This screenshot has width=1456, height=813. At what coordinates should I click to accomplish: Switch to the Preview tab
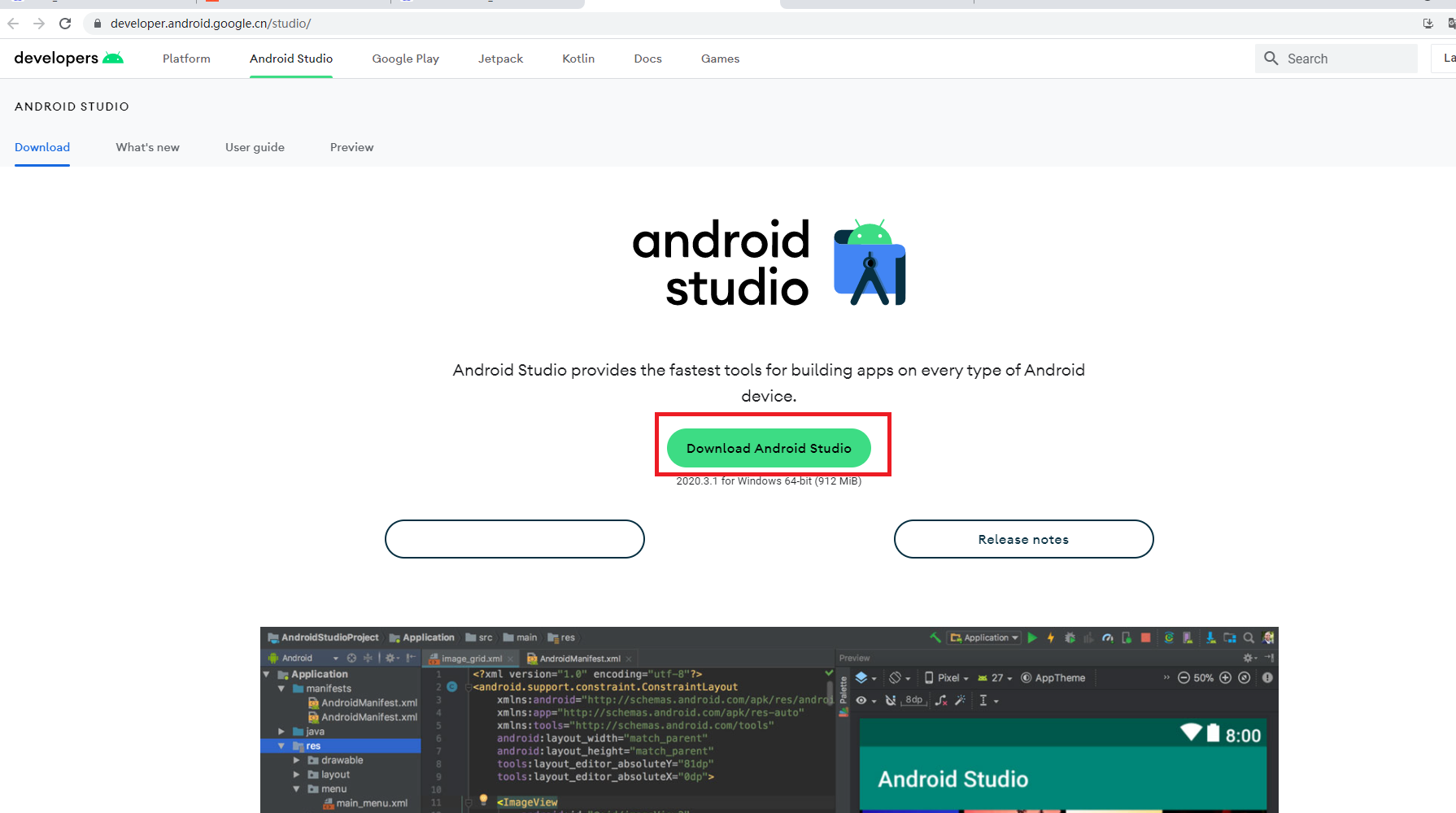(x=351, y=147)
